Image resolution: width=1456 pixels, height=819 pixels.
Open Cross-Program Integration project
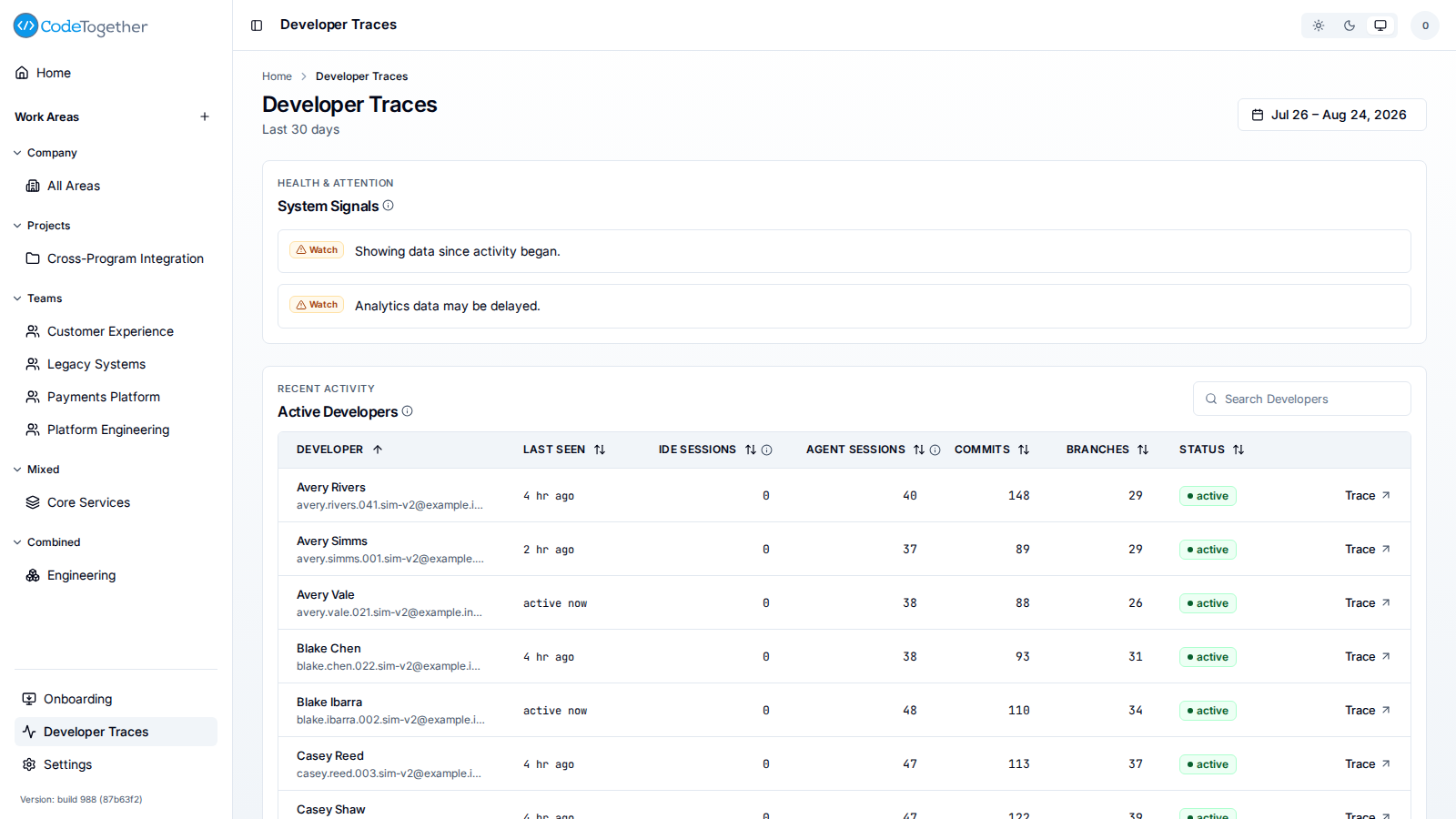tap(116, 258)
